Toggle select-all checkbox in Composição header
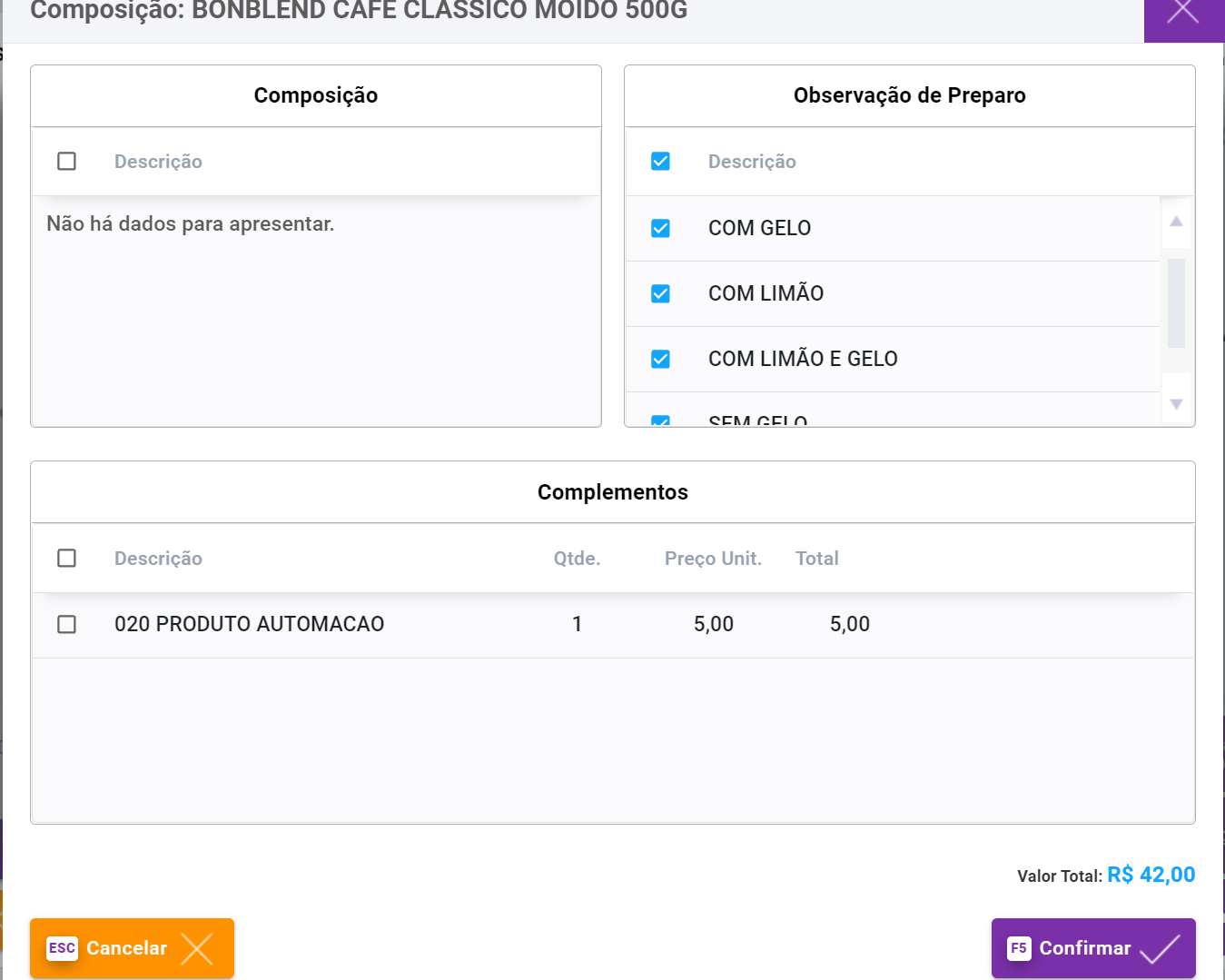This screenshot has width=1225, height=980. click(66, 162)
